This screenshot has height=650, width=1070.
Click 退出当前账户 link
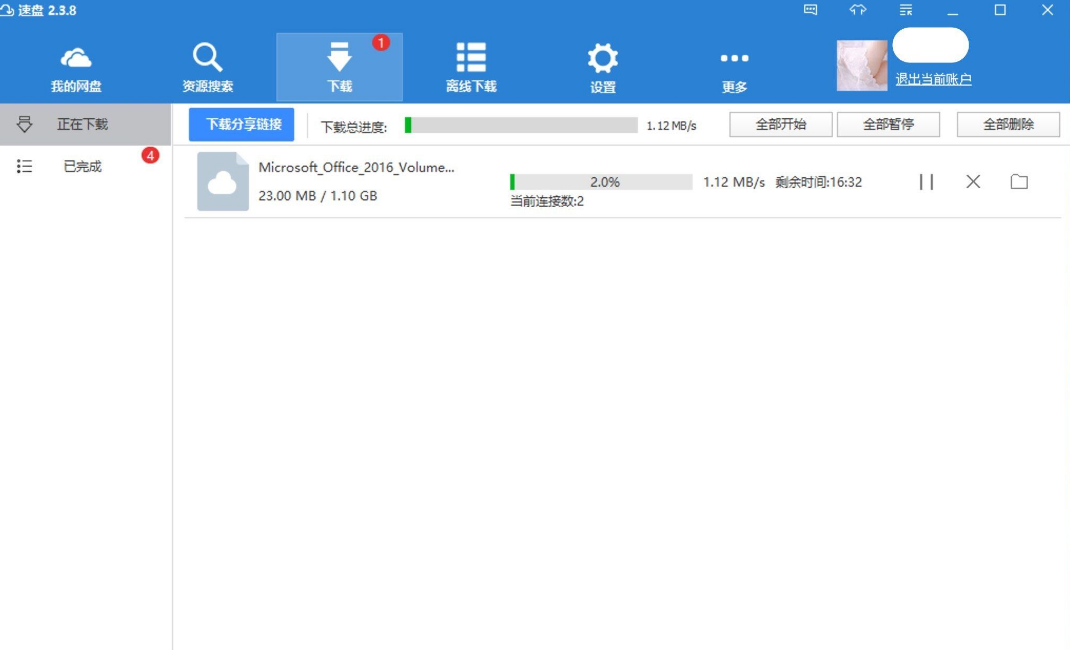[x=933, y=79]
